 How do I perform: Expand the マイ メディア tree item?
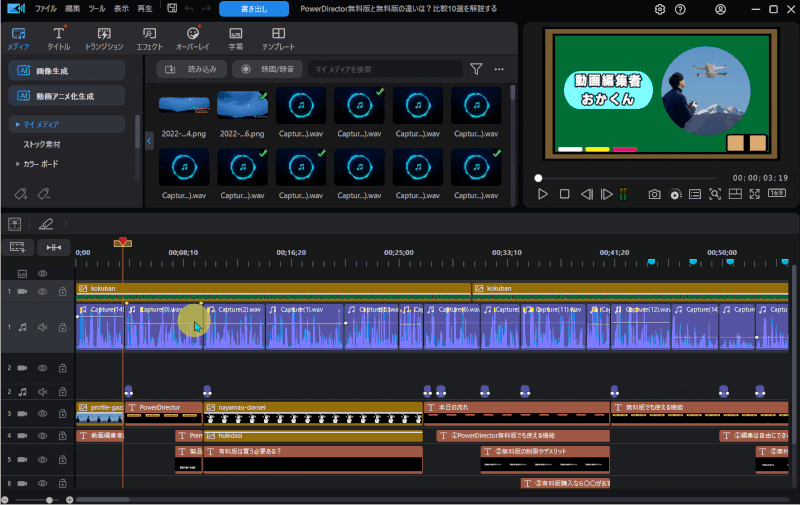(x=18, y=124)
